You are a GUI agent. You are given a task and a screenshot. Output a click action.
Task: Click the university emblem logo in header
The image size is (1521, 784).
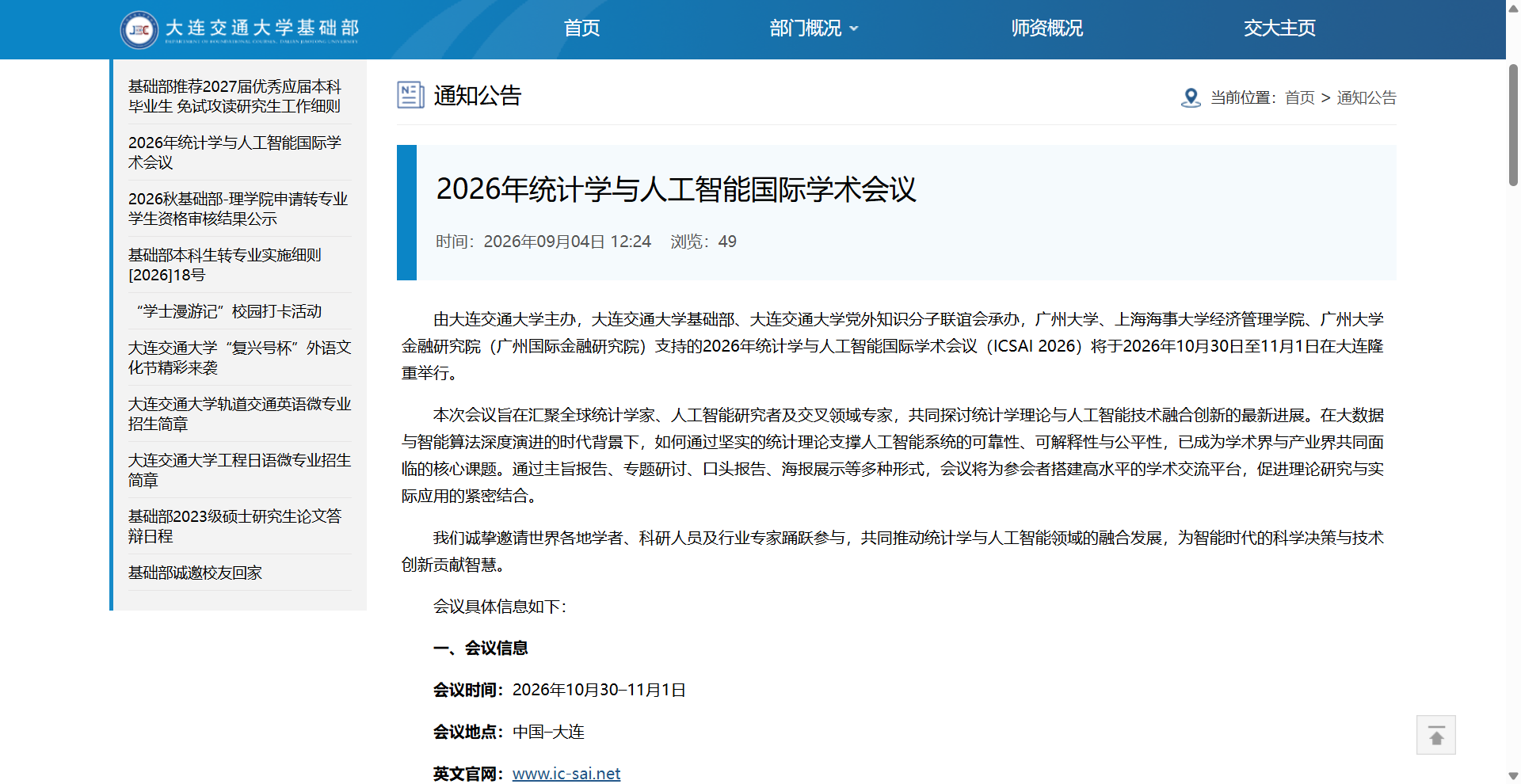tap(139, 30)
